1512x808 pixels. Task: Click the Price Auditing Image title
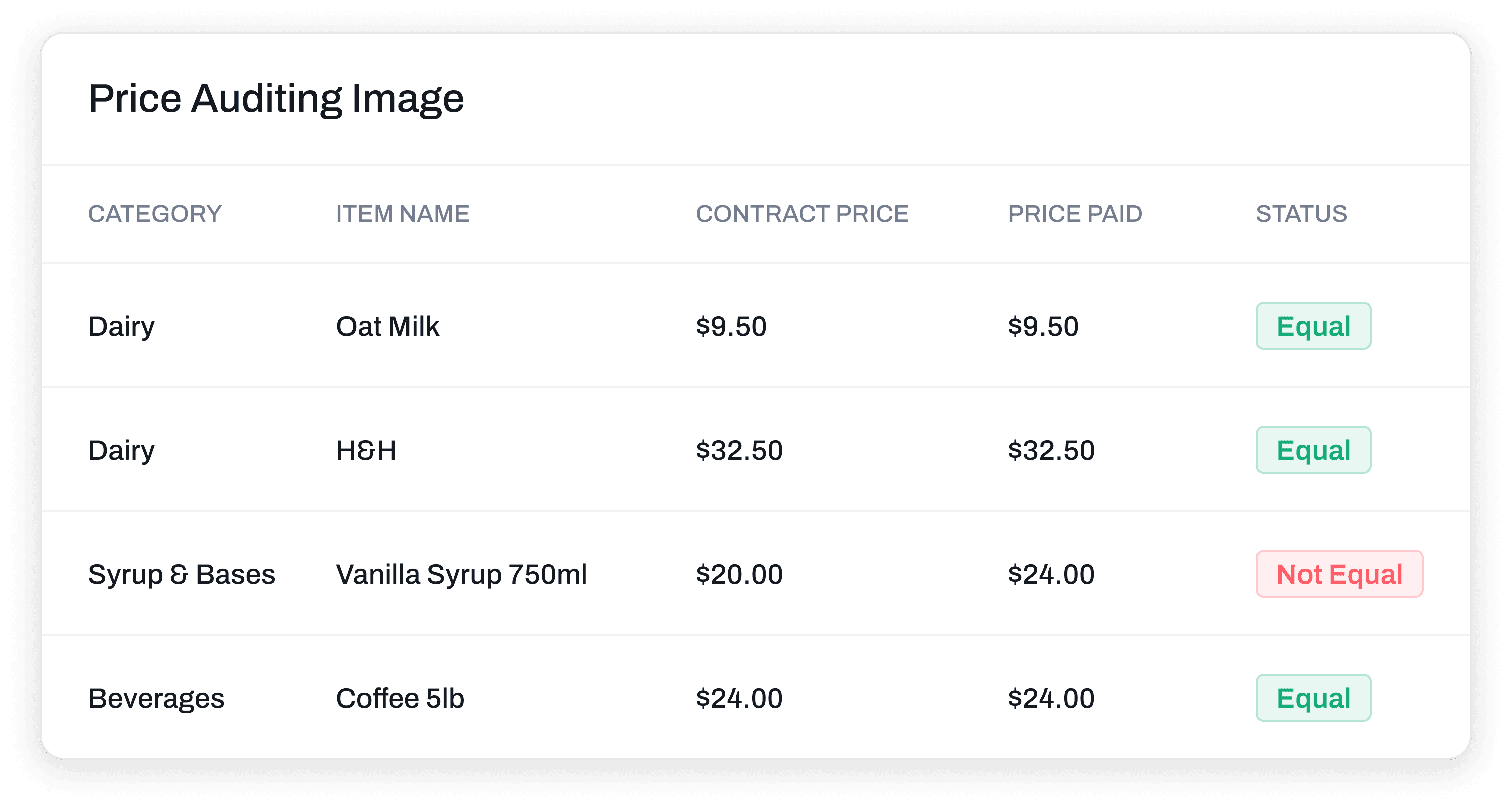point(276,99)
